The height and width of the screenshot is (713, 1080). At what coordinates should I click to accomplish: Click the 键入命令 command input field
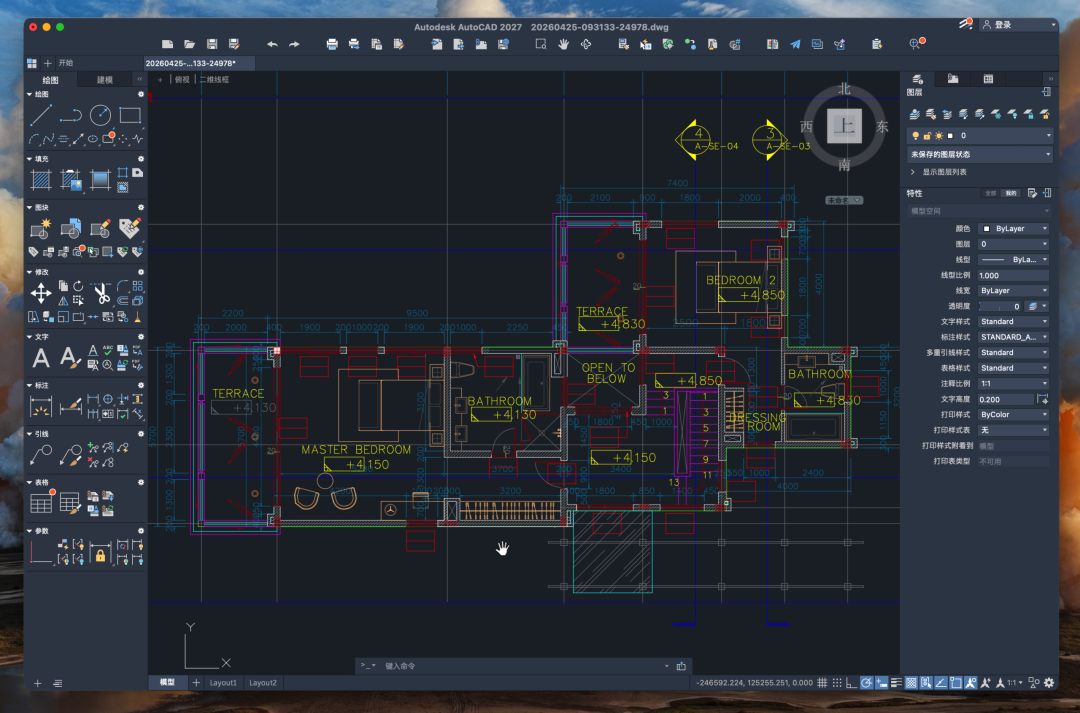pos(522,666)
